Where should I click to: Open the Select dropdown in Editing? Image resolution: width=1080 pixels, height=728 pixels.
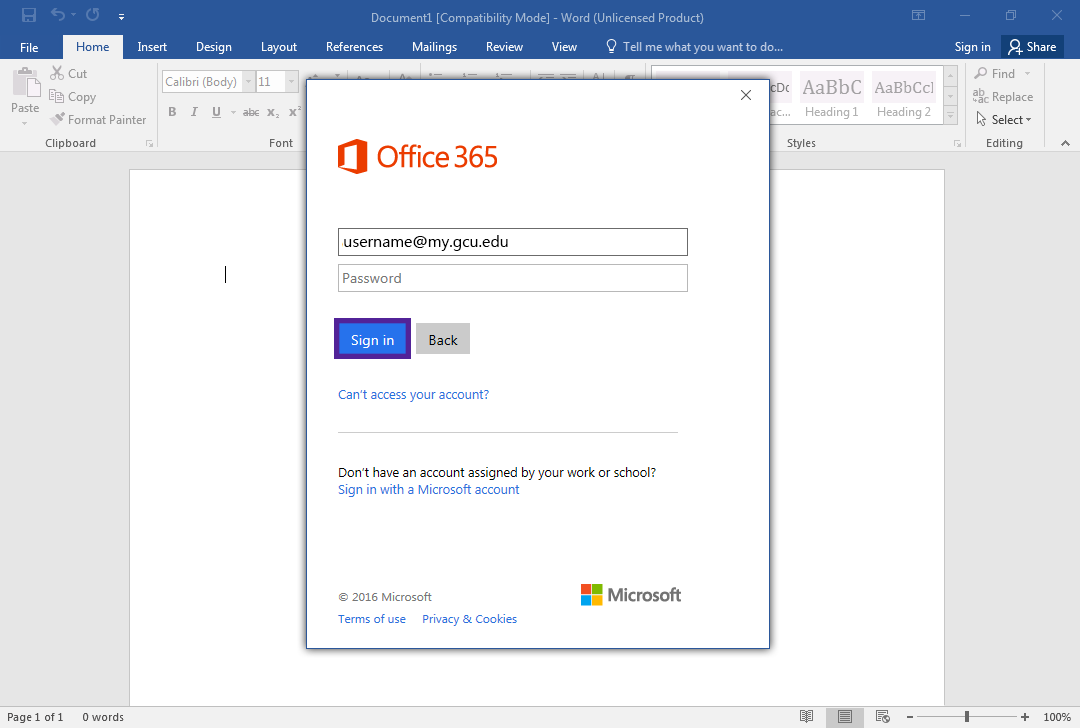pyautogui.click(x=1004, y=120)
